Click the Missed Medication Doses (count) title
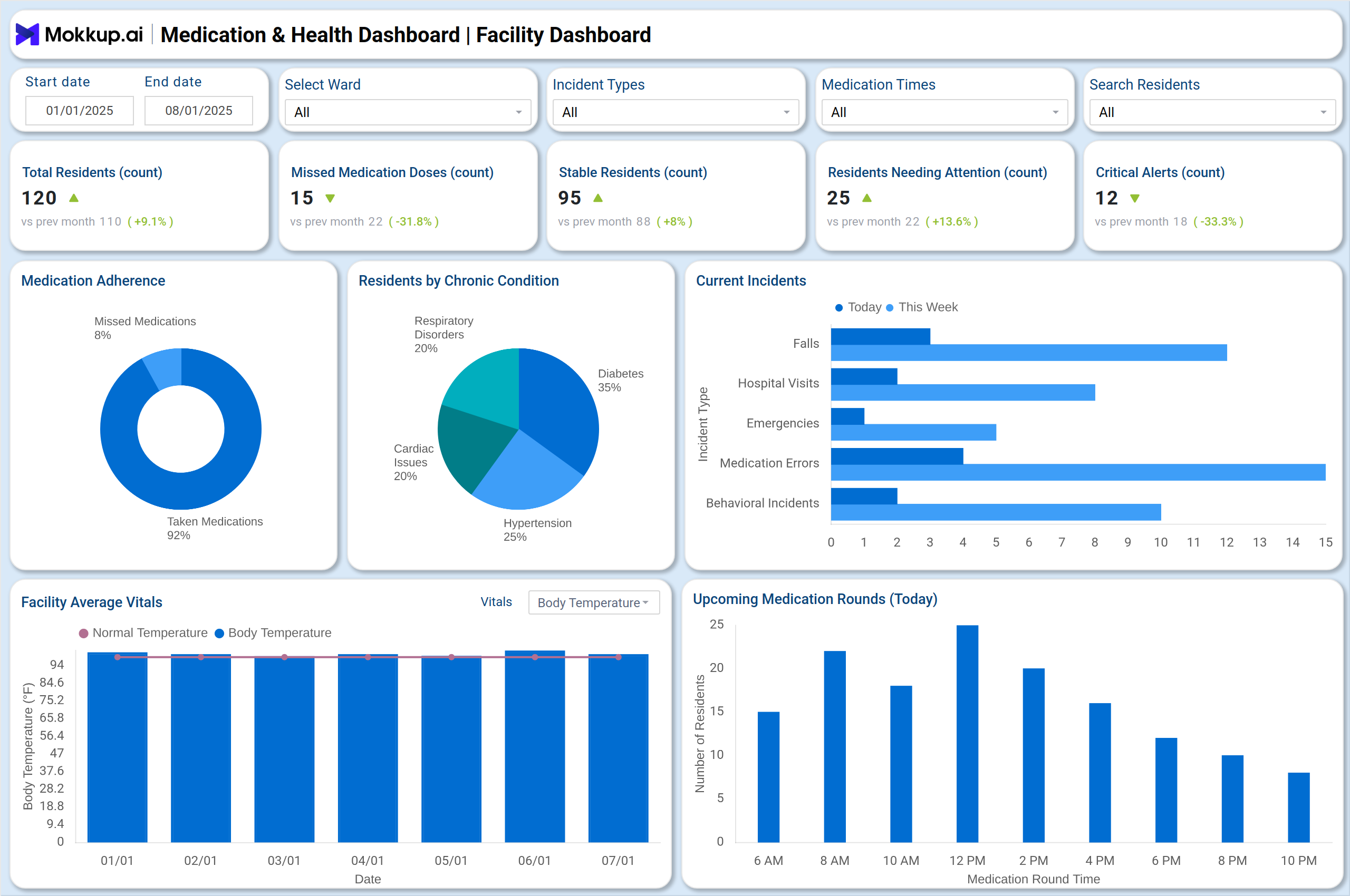Viewport: 1350px width, 896px height. [392, 172]
